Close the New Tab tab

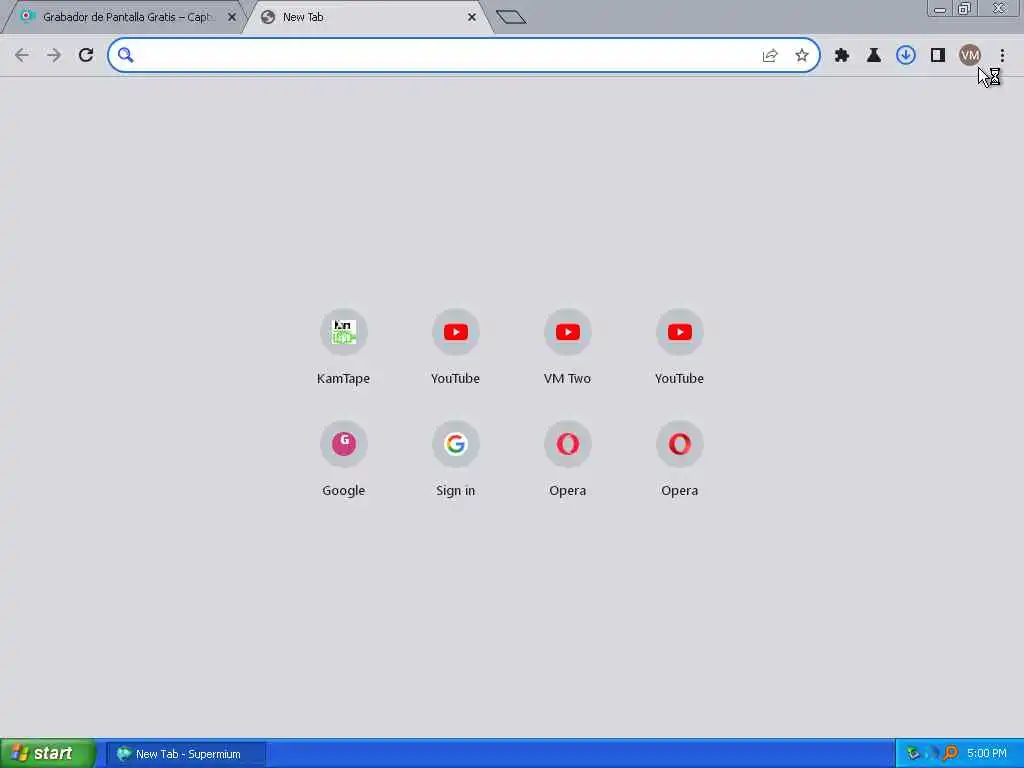click(x=472, y=17)
